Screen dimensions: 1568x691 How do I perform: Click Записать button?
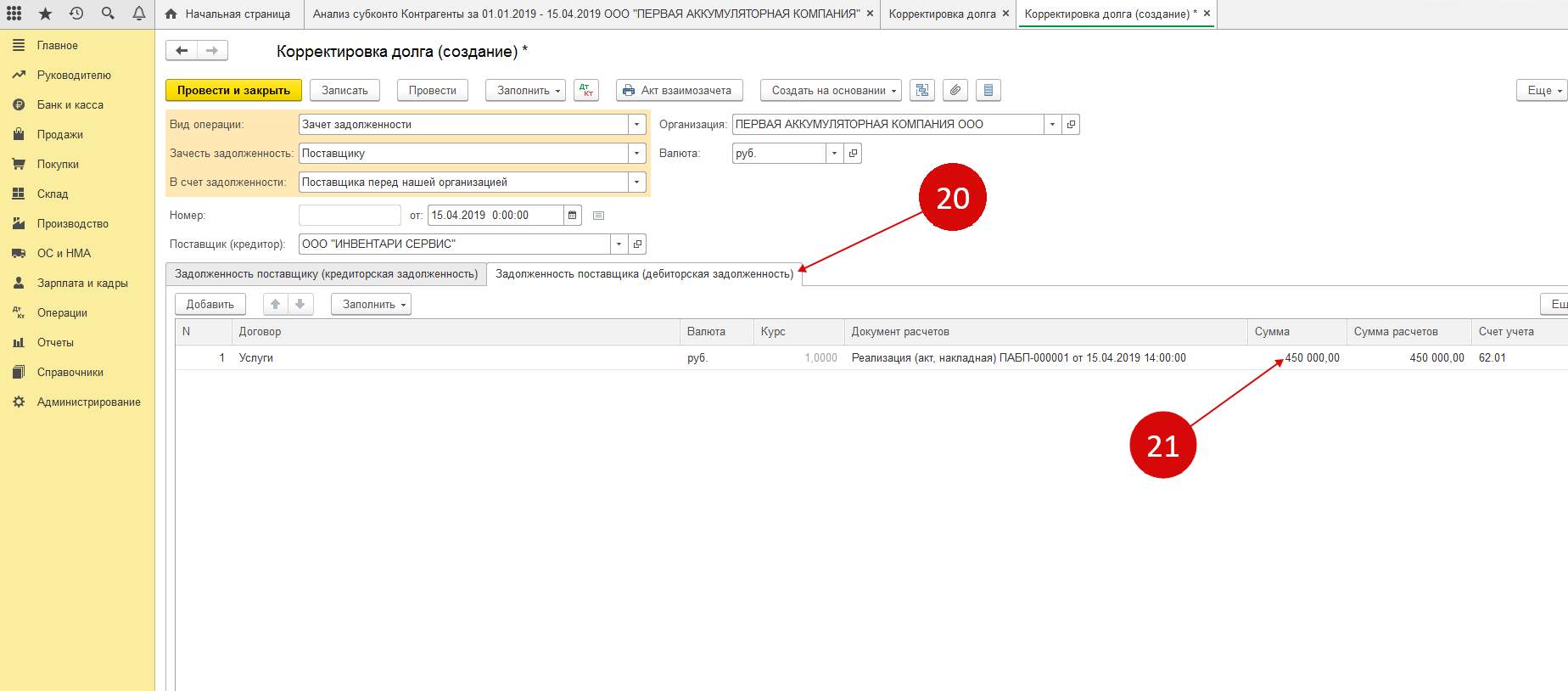[x=344, y=90]
